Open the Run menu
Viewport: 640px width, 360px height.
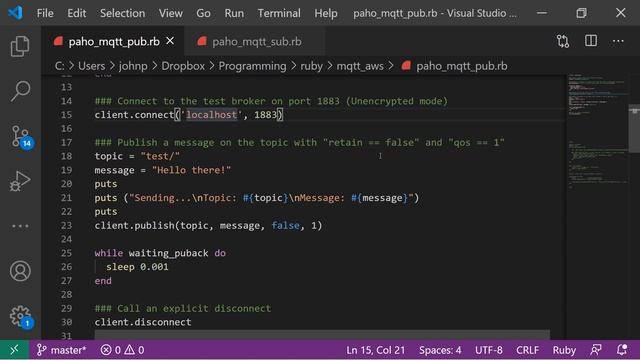[234, 13]
